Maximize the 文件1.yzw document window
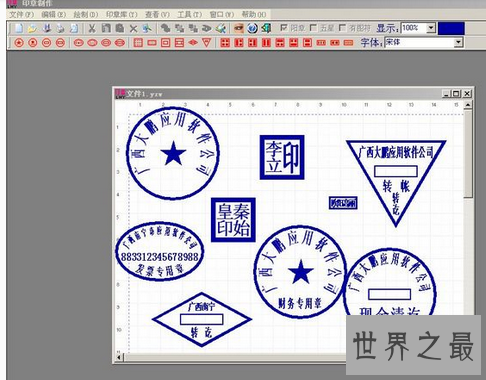 point(457,94)
